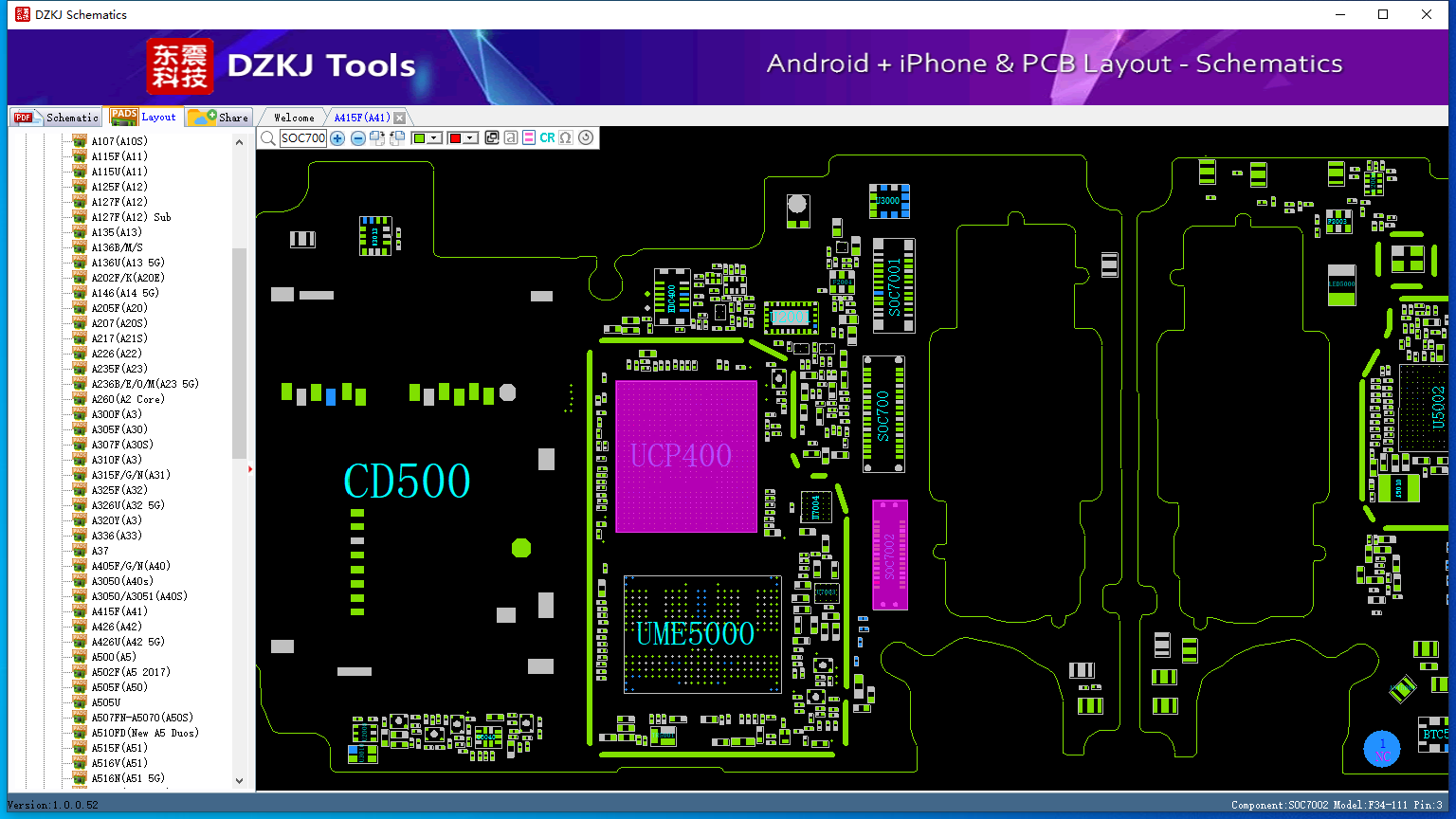Select A502F(A5 2017) in the list
This screenshot has width=1456, height=819.
pyautogui.click(x=131, y=672)
